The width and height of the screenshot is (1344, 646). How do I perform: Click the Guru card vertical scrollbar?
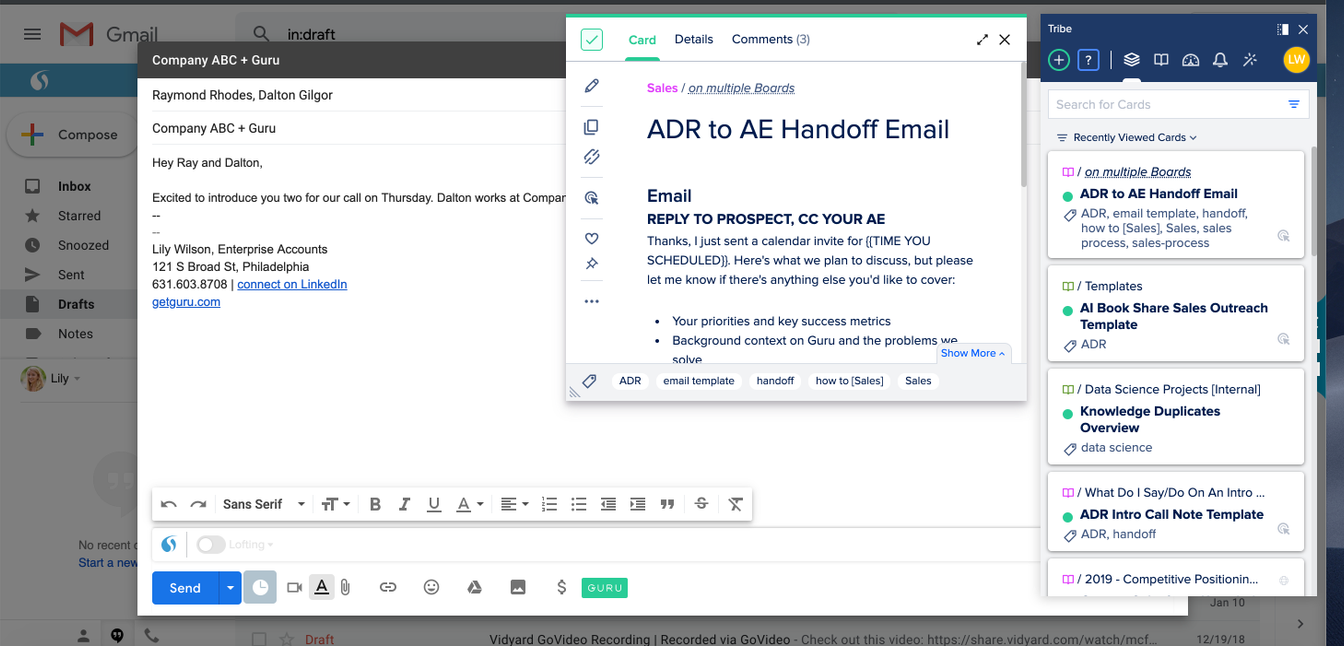[1023, 125]
